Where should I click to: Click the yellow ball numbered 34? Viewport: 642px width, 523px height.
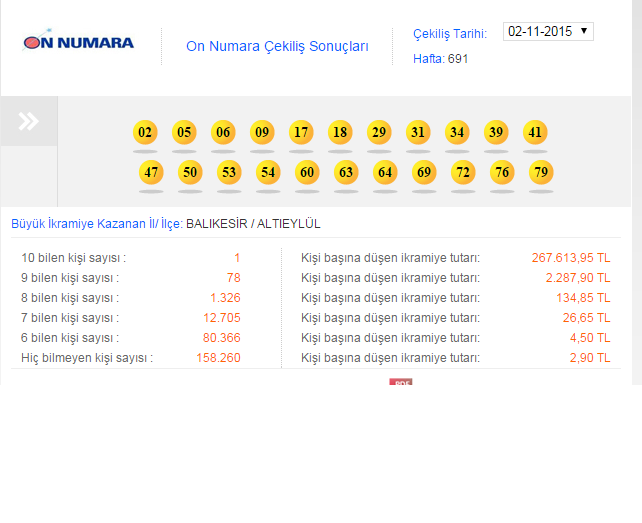pyautogui.click(x=457, y=132)
